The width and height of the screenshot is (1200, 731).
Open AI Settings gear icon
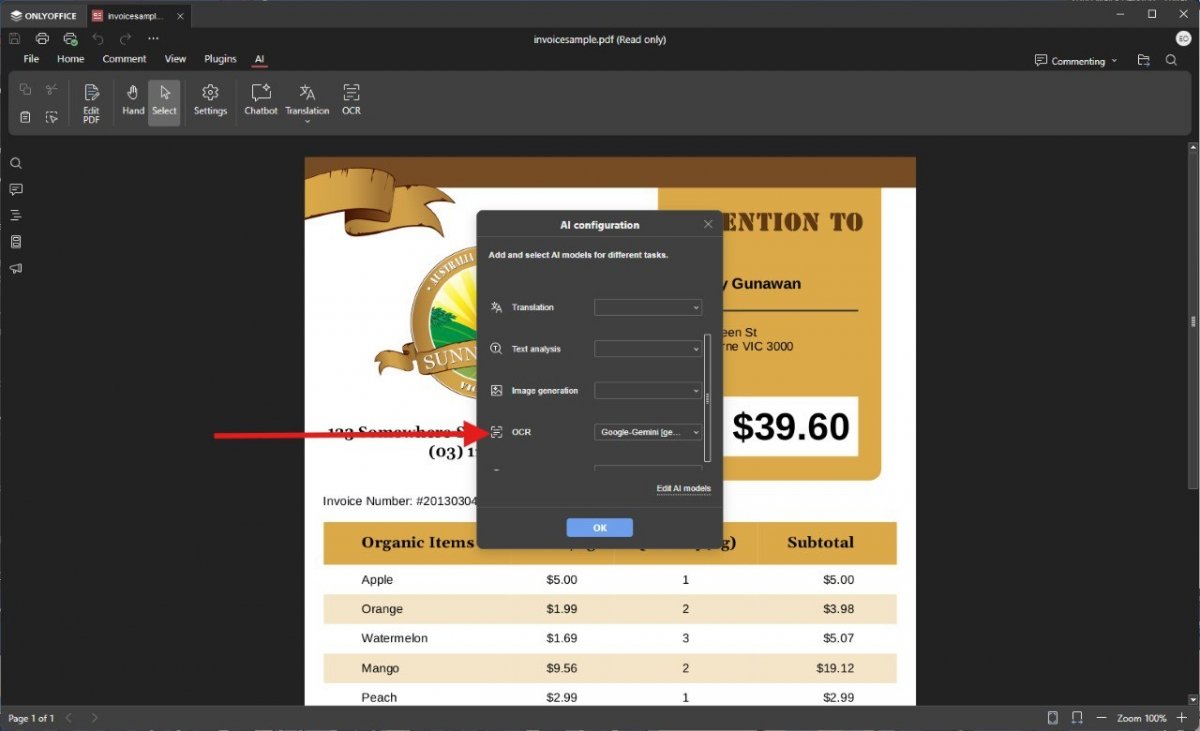click(210, 99)
